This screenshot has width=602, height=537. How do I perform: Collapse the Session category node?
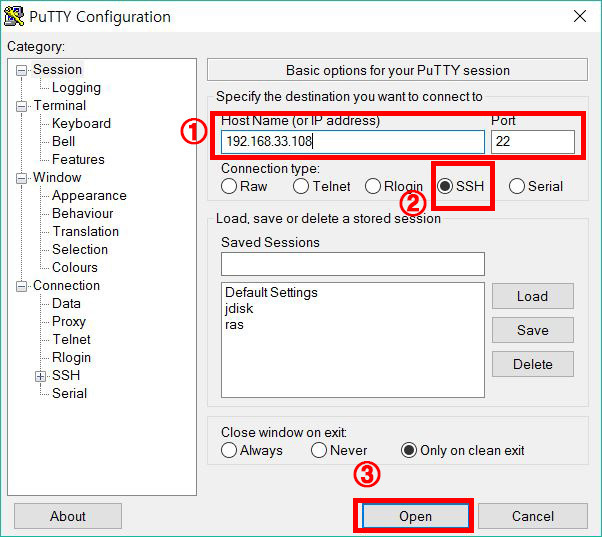click(x=22, y=70)
